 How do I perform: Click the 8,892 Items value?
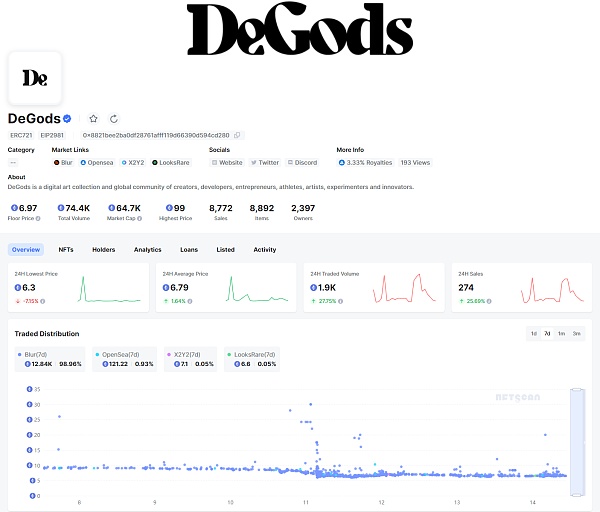click(x=262, y=208)
